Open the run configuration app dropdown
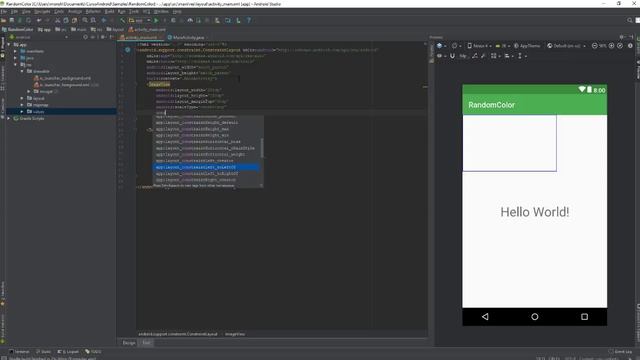The image size is (640, 360). [x=140, y=20]
